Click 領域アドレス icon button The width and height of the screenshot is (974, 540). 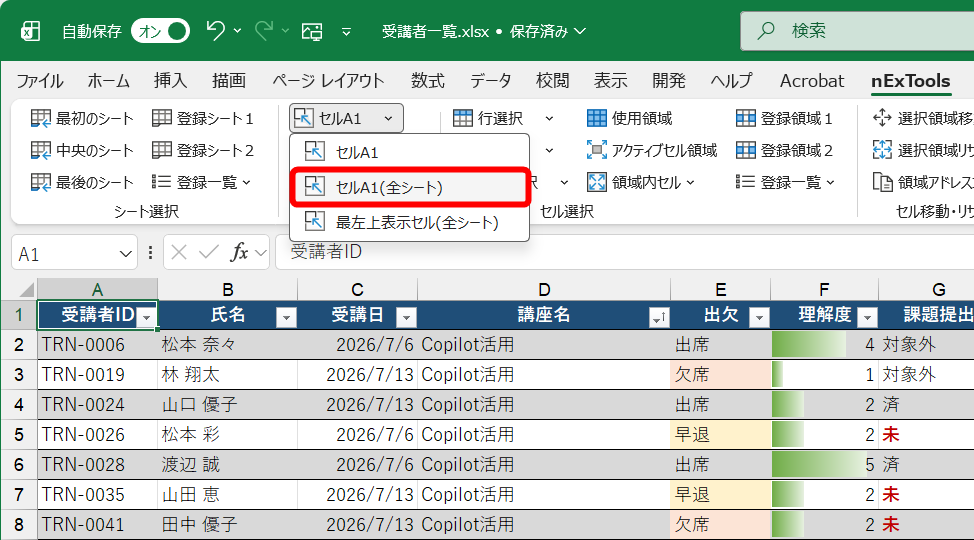(x=882, y=182)
